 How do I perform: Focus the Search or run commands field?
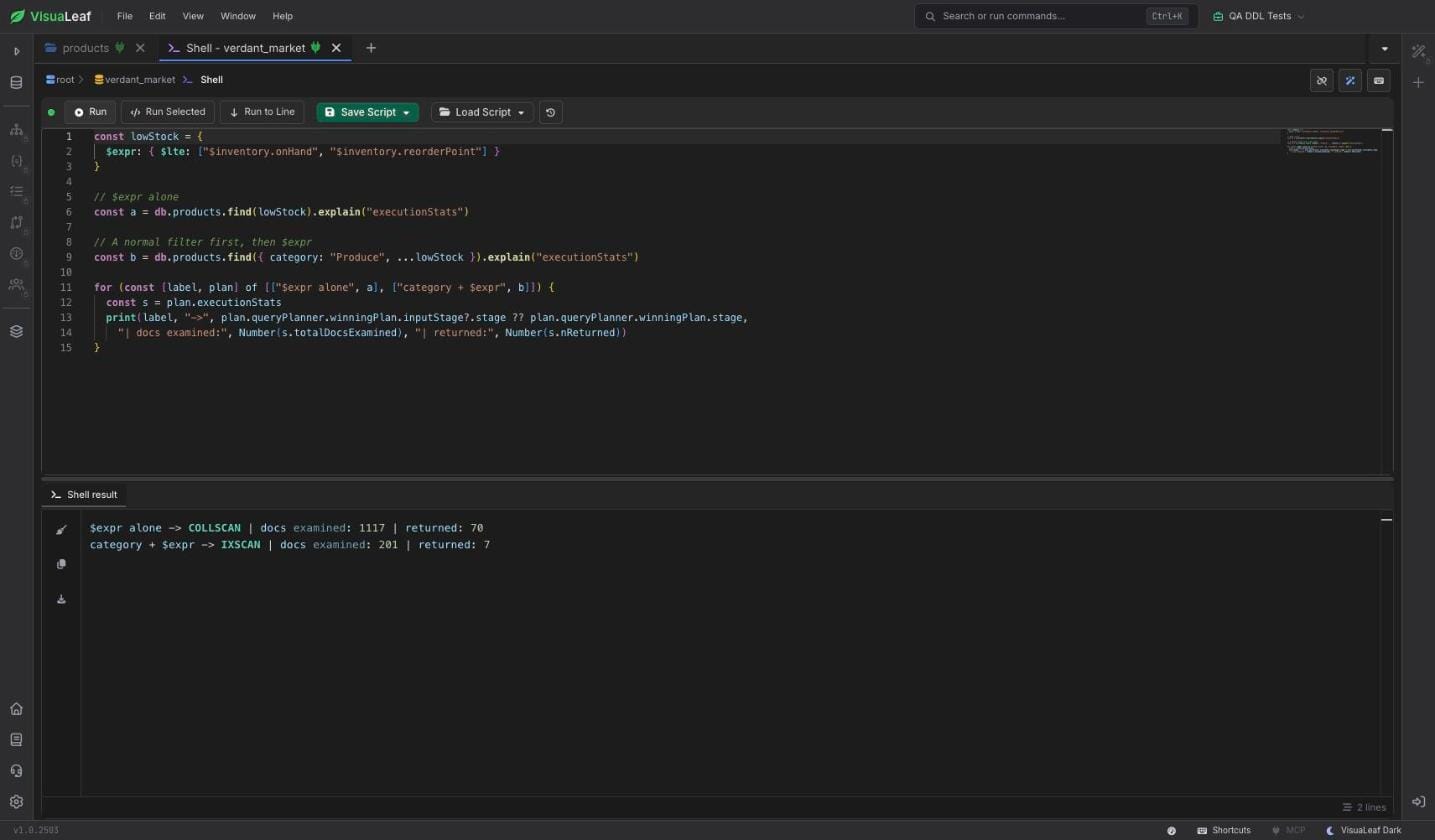point(1055,16)
